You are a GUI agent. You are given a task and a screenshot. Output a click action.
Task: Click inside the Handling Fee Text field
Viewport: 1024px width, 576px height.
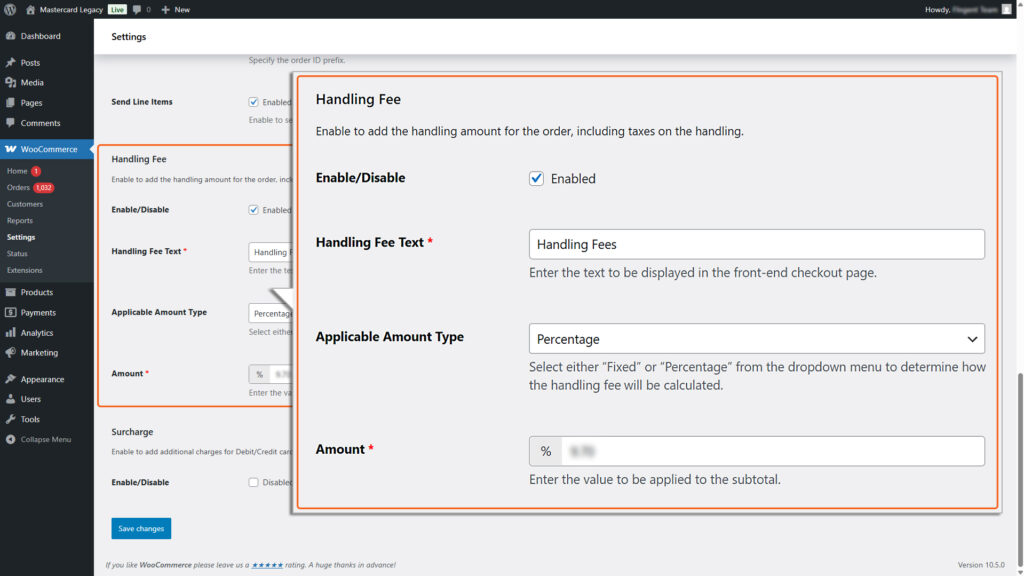755,244
